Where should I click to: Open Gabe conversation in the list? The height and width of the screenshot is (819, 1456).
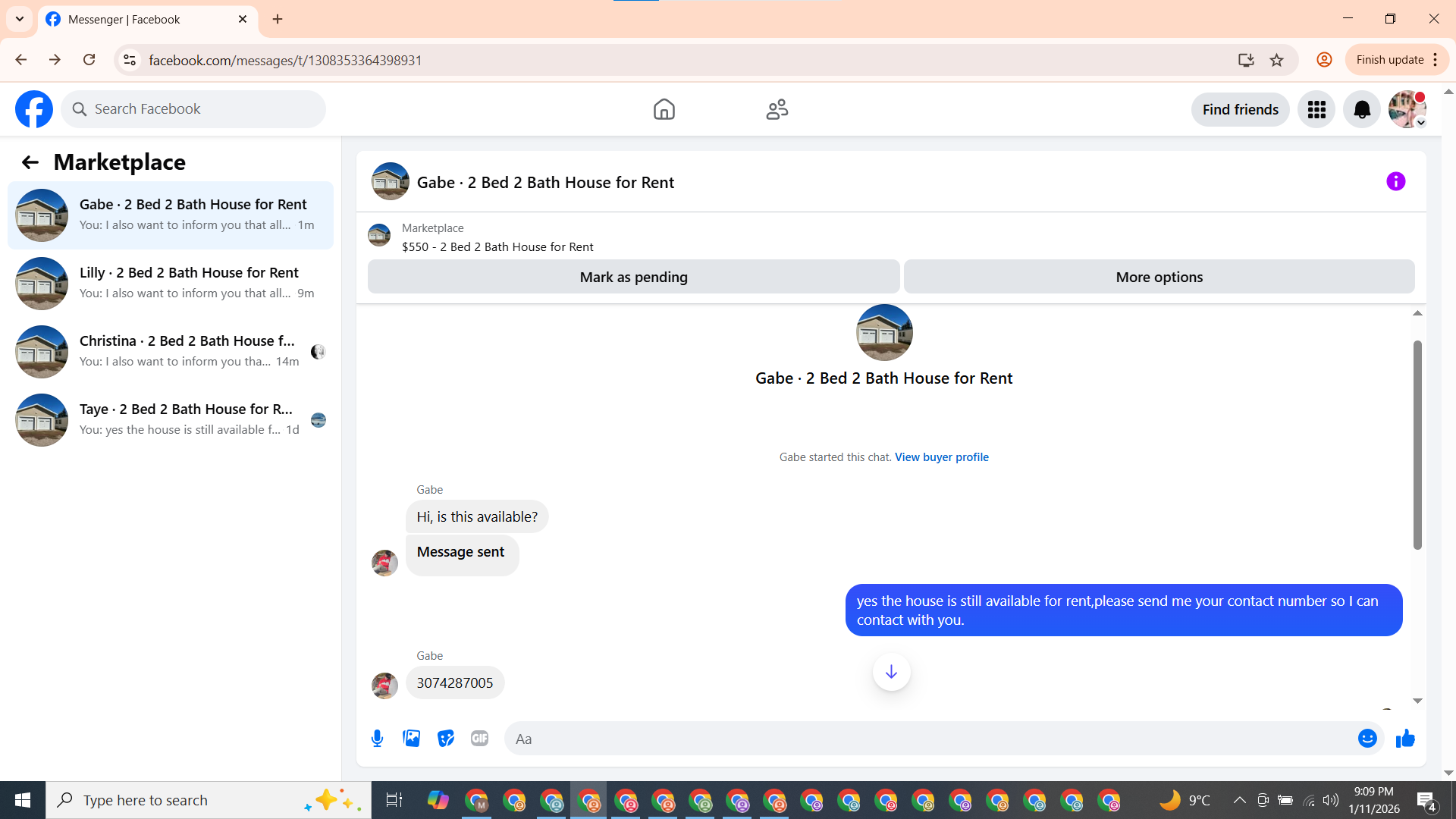point(171,215)
